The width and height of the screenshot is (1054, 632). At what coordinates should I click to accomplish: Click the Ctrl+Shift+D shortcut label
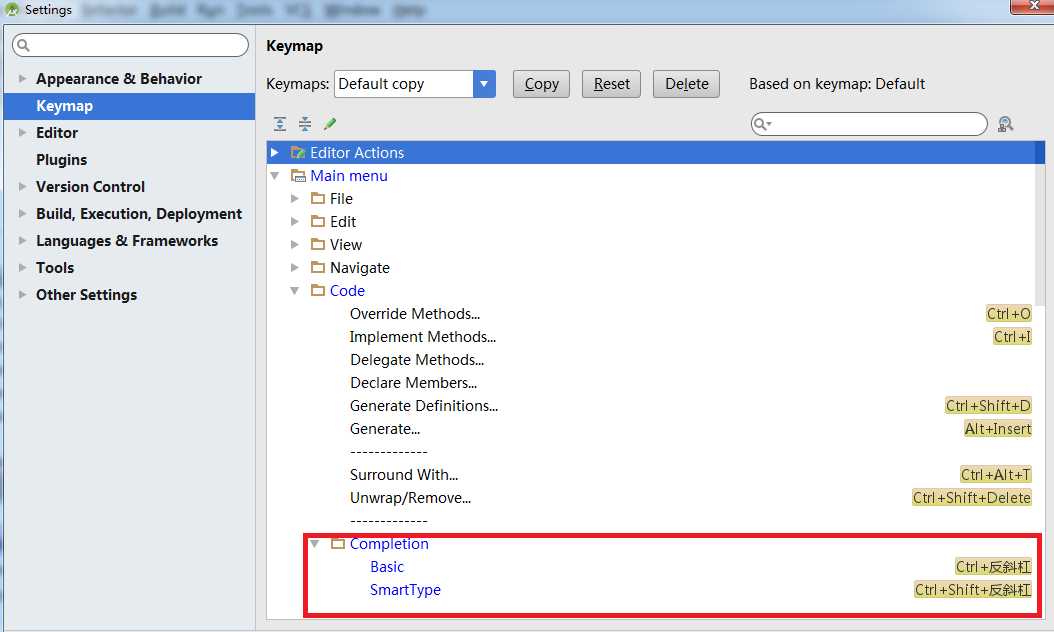tap(988, 405)
